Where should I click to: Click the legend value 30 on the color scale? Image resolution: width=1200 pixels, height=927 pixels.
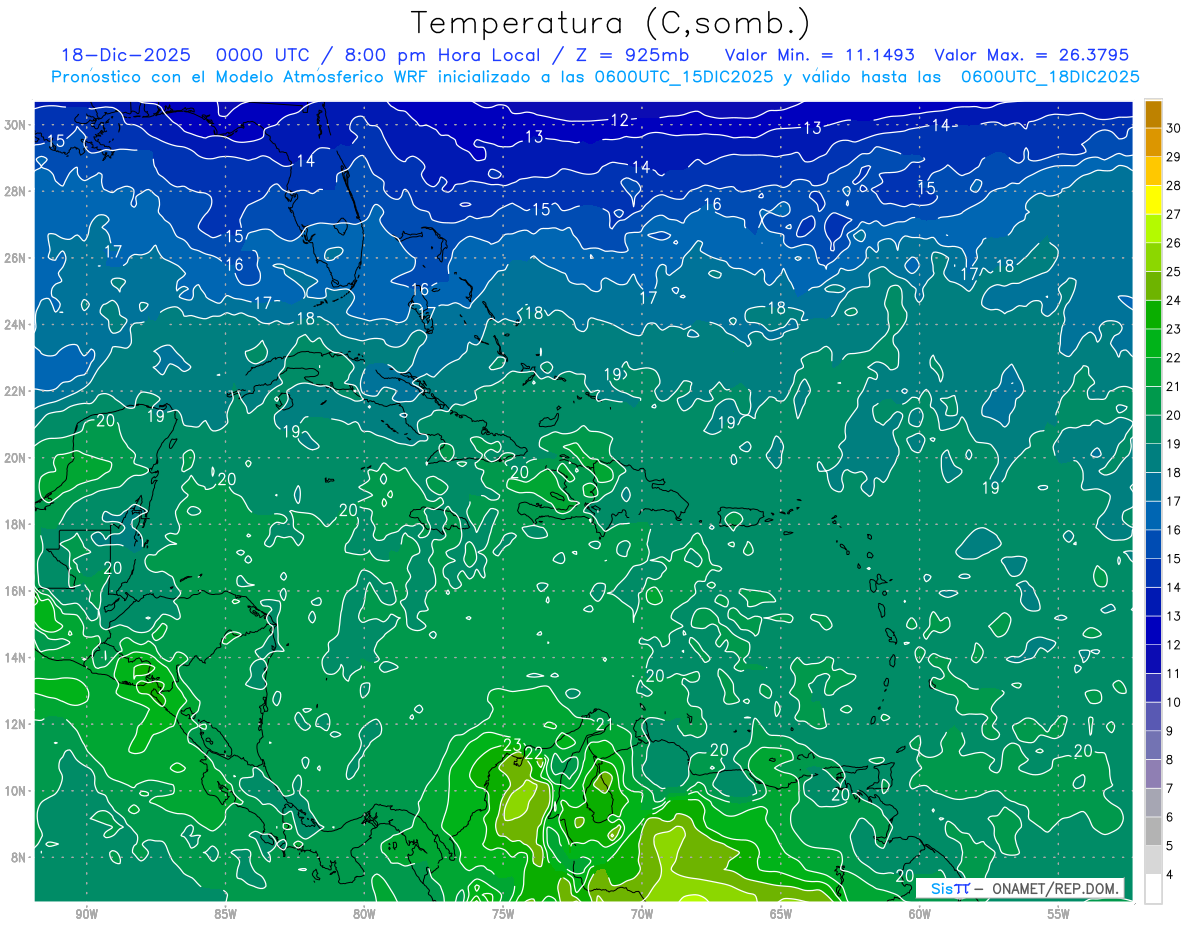[1174, 127]
